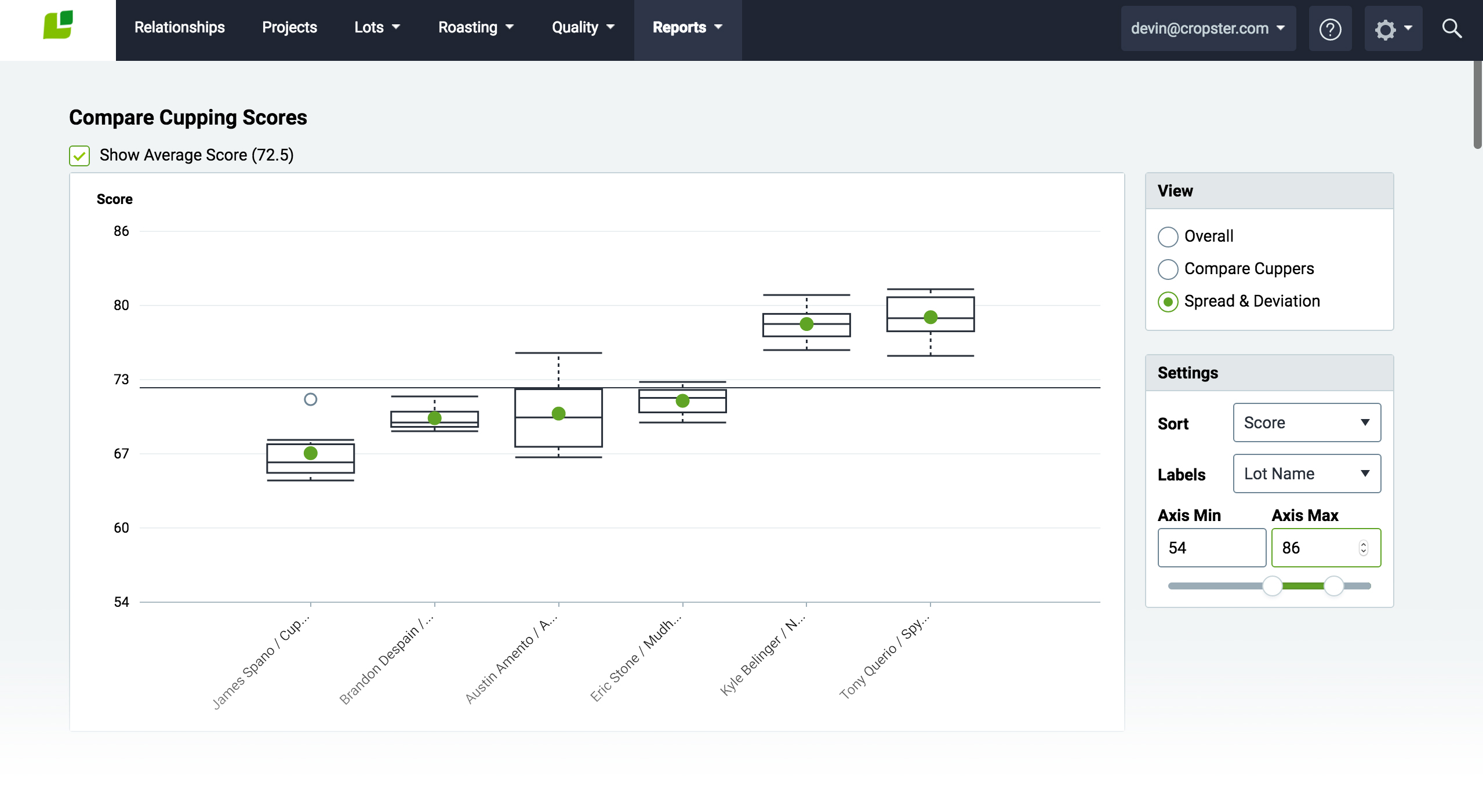Go to the Relationships nav item
This screenshot has height=812, width=1483.
pos(180,27)
